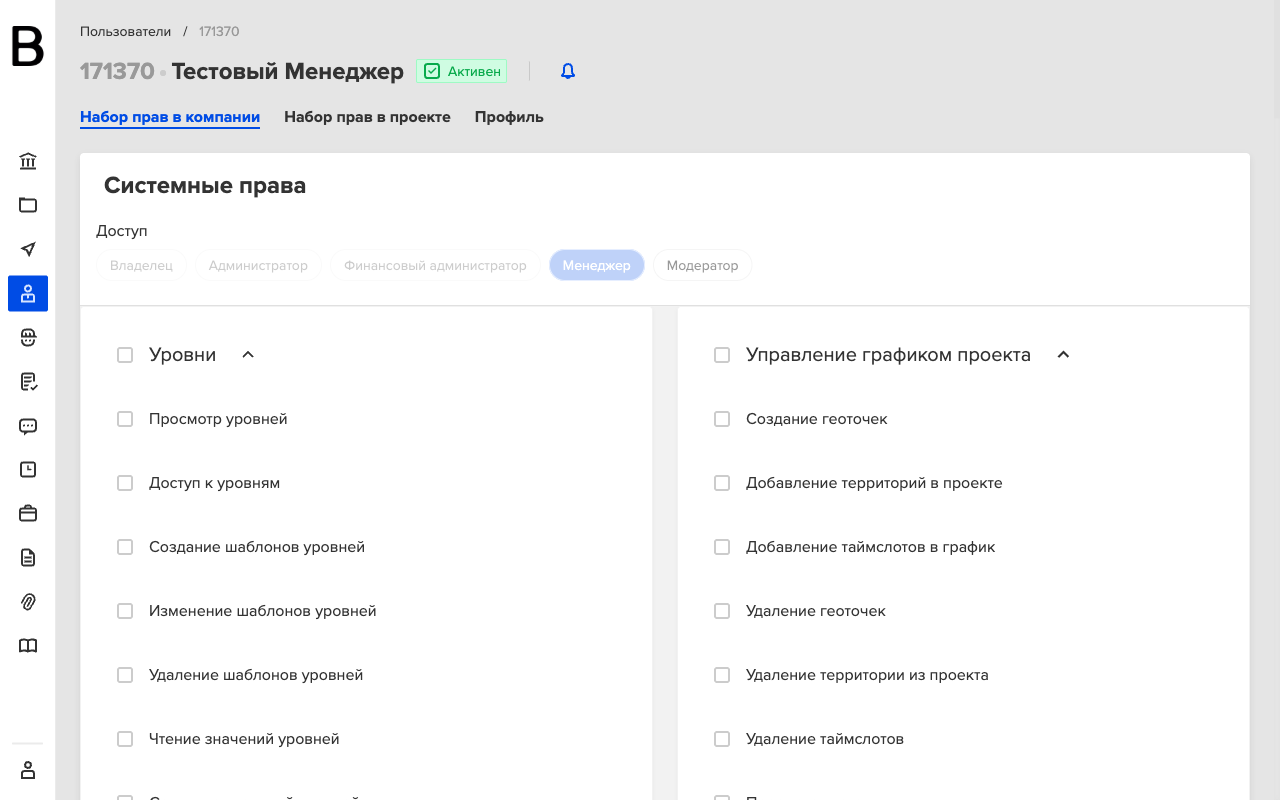Image resolution: width=1280 pixels, height=800 pixels.
Task: Select the Финансовый администратор access role
Action: (435, 265)
